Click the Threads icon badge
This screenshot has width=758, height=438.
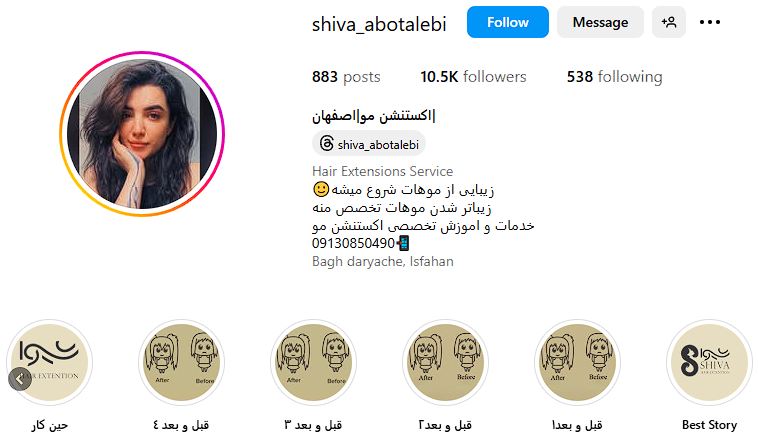click(327, 144)
